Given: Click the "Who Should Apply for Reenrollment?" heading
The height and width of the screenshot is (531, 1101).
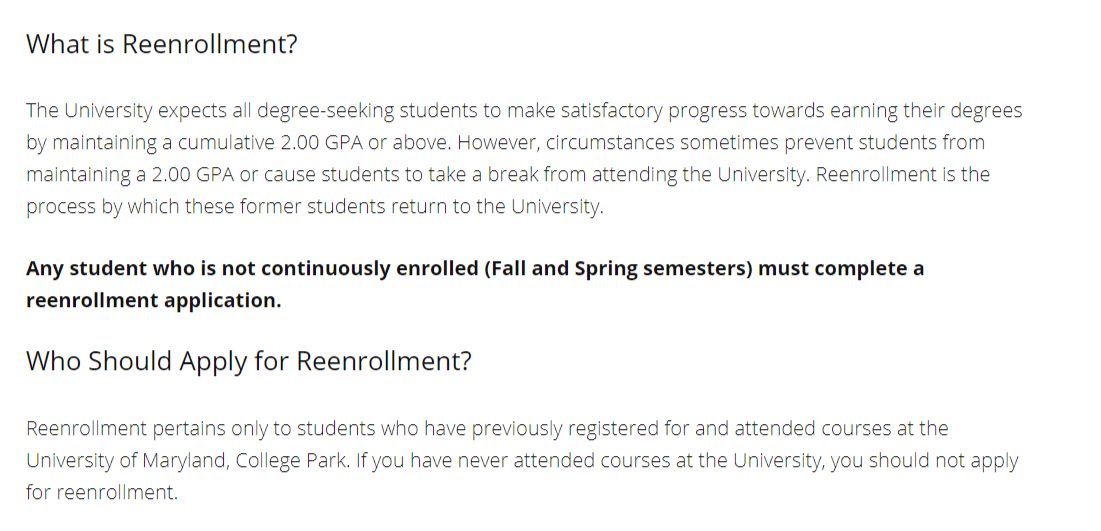Looking at the screenshot, I should 248,361.
